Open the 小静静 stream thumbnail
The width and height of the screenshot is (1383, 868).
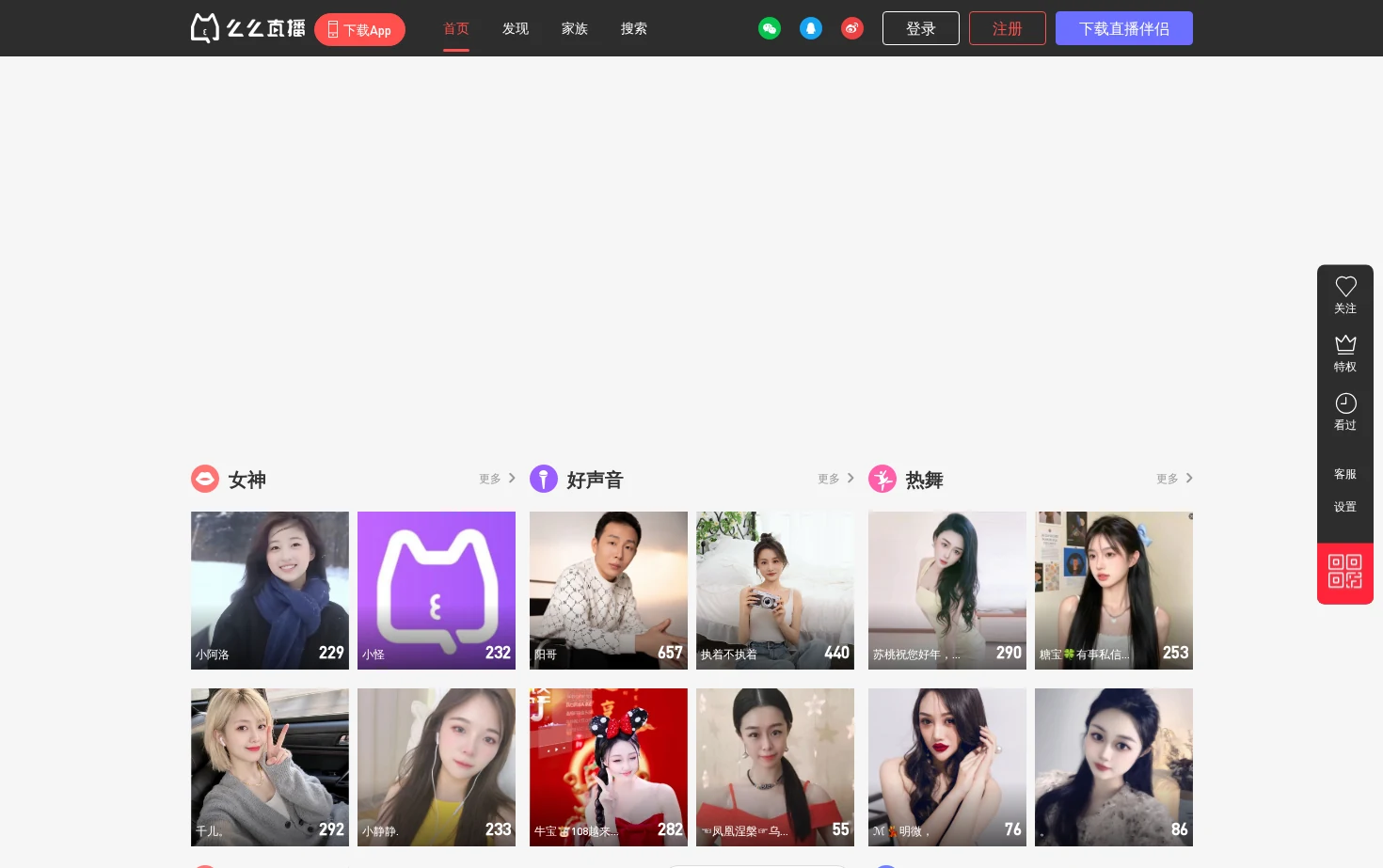(x=437, y=767)
